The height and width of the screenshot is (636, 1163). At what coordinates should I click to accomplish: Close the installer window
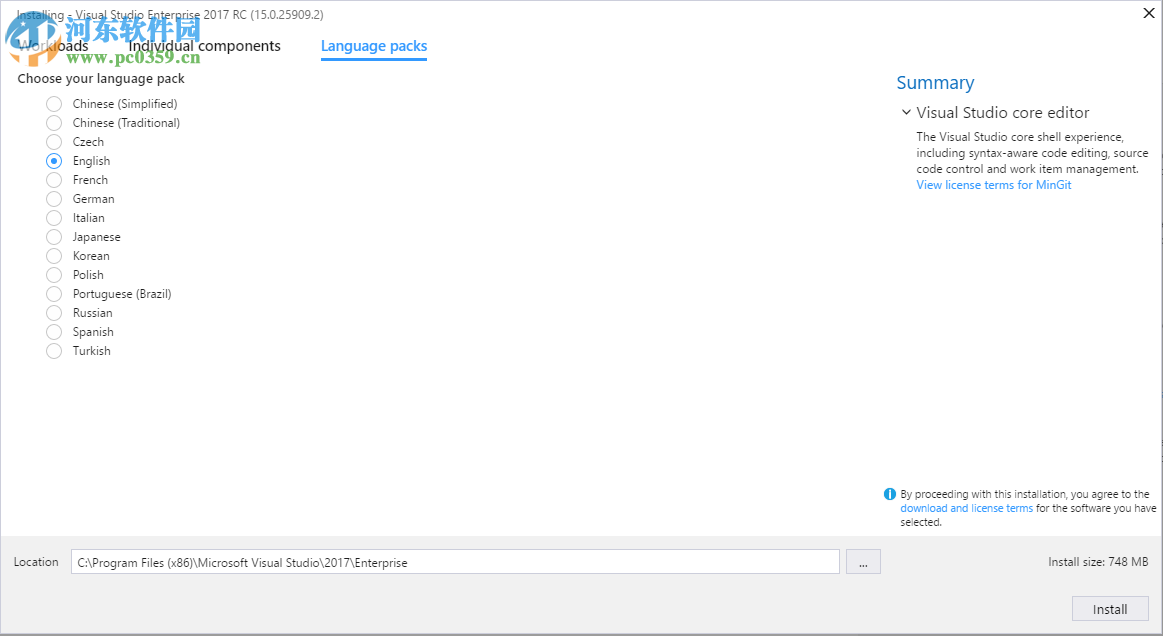pyautogui.click(x=1149, y=13)
